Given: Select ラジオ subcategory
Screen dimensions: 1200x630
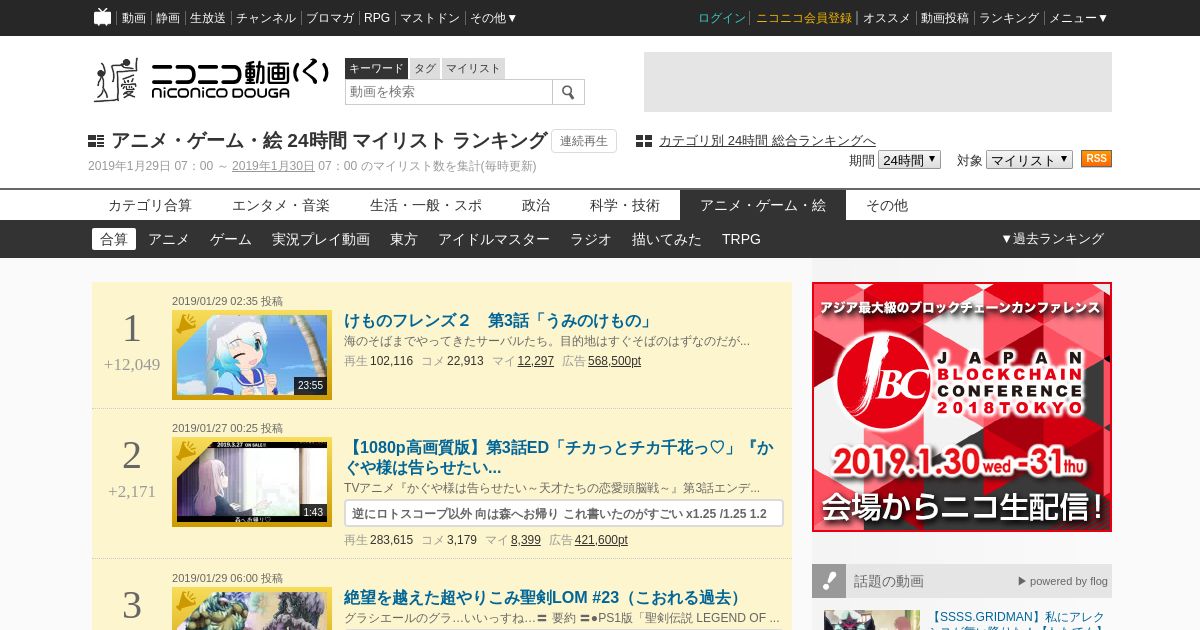Looking at the screenshot, I should tap(591, 239).
